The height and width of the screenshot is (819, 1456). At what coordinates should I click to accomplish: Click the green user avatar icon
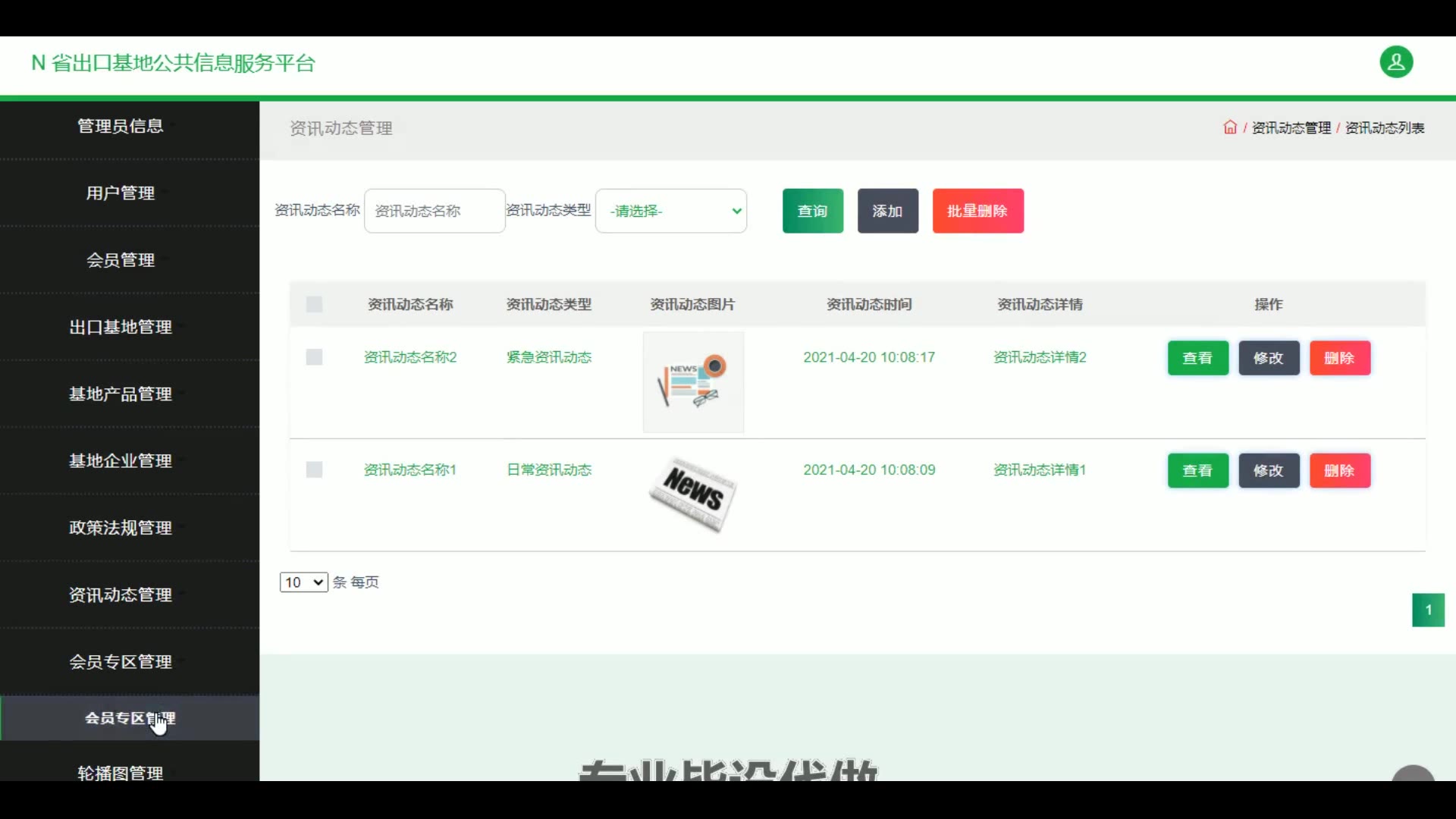pyautogui.click(x=1396, y=62)
